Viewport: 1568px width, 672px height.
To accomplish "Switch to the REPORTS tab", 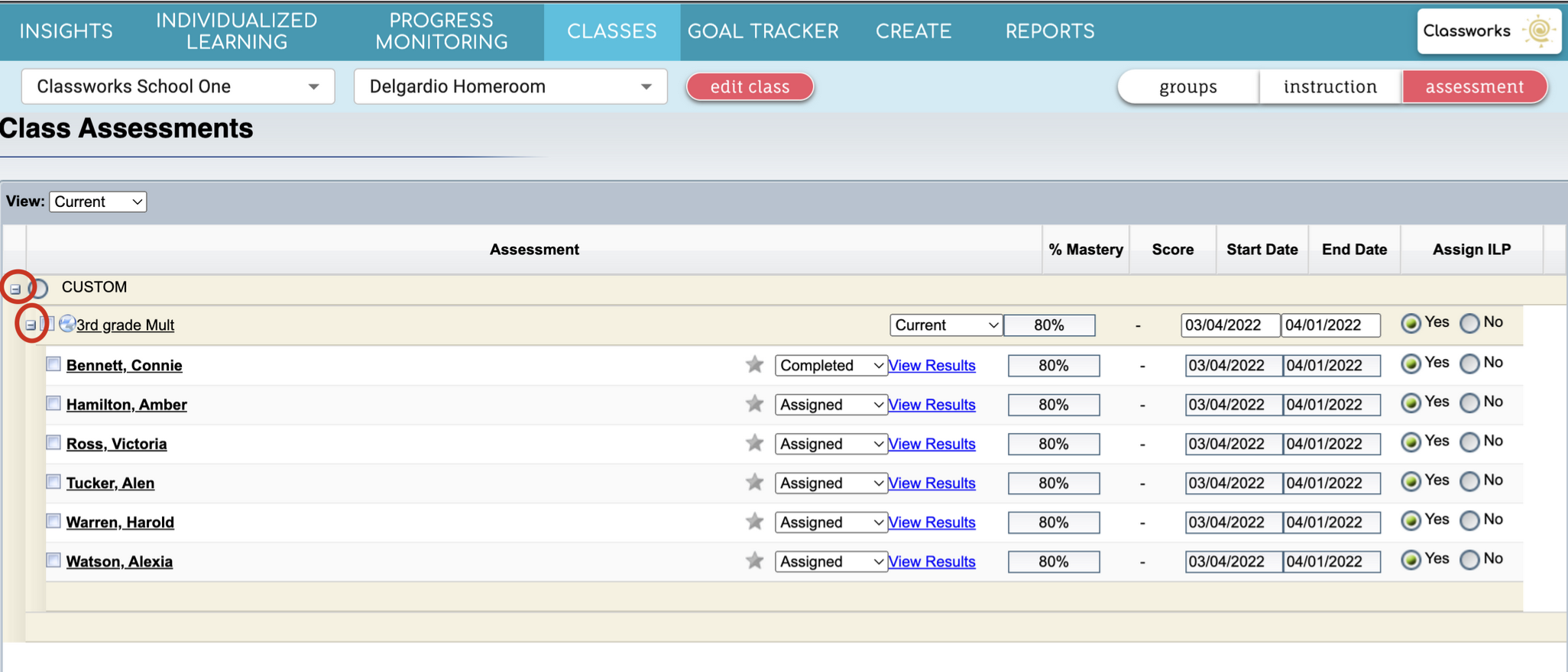I will click(x=1050, y=31).
